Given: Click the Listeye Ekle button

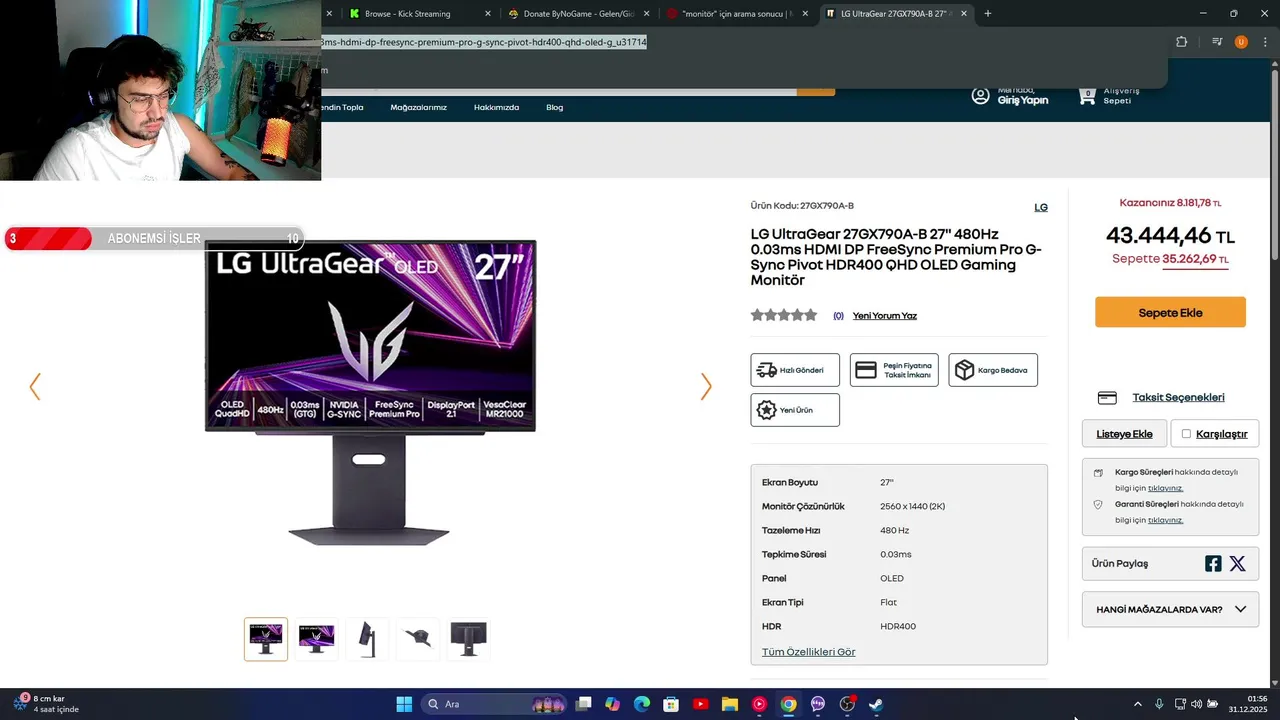Looking at the screenshot, I should [1124, 434].
